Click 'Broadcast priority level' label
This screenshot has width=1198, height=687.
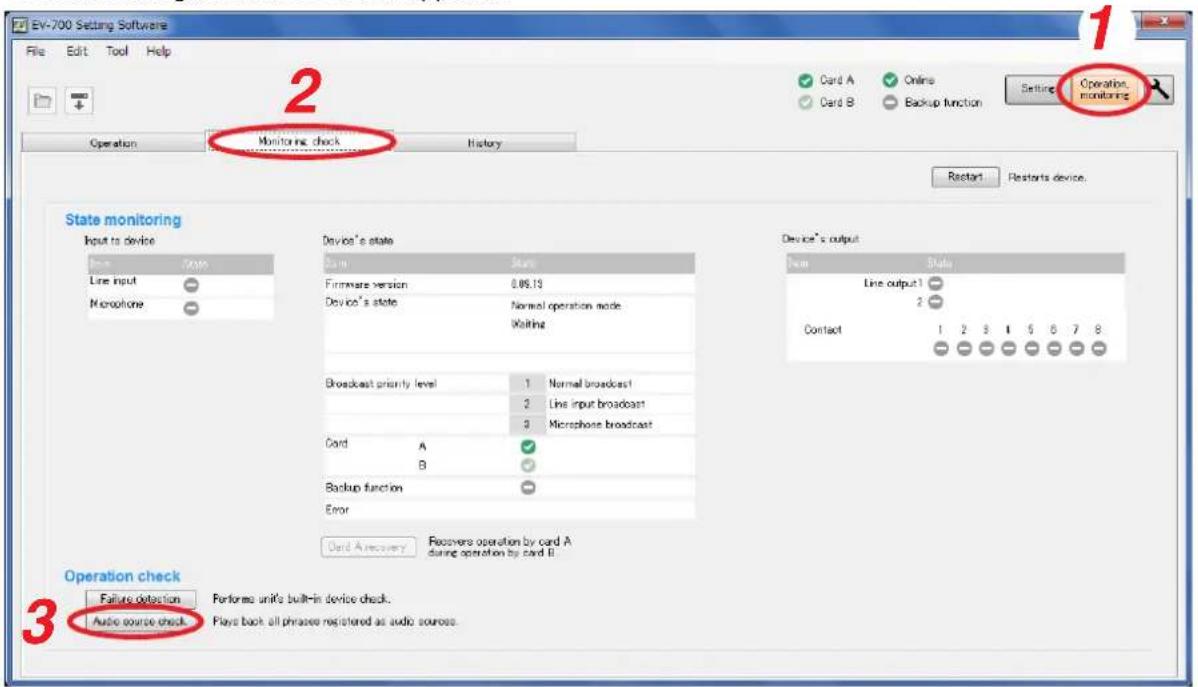pyautogui.click(x=380, y=384)
